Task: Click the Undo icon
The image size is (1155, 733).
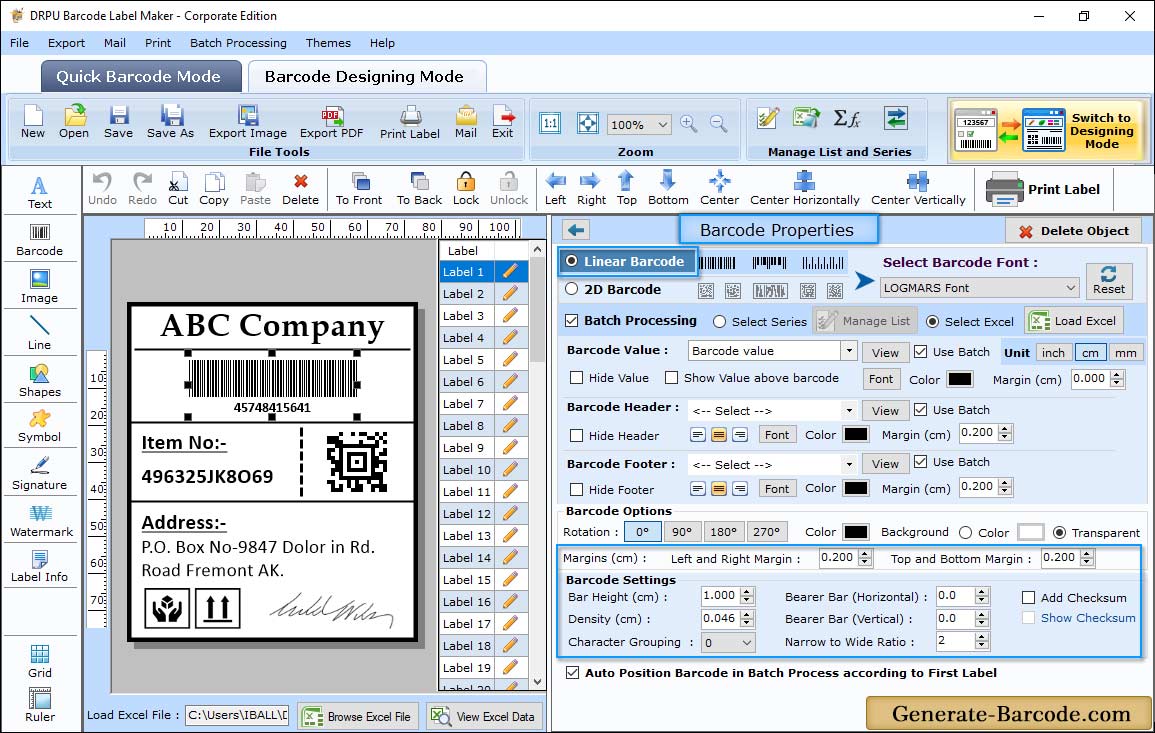Action: coord(102,189)
